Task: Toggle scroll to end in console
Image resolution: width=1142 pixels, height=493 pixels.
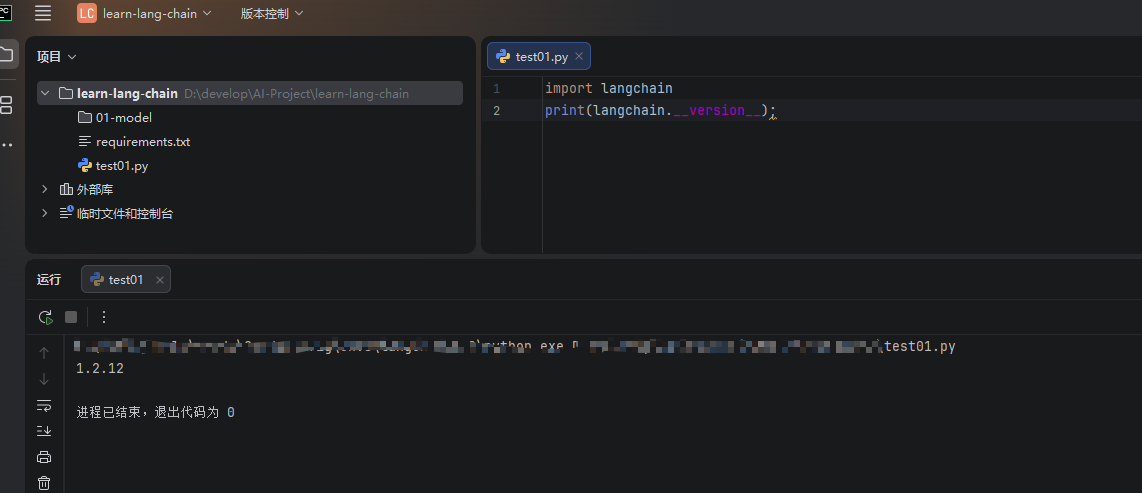Action: tap(44, 431)
